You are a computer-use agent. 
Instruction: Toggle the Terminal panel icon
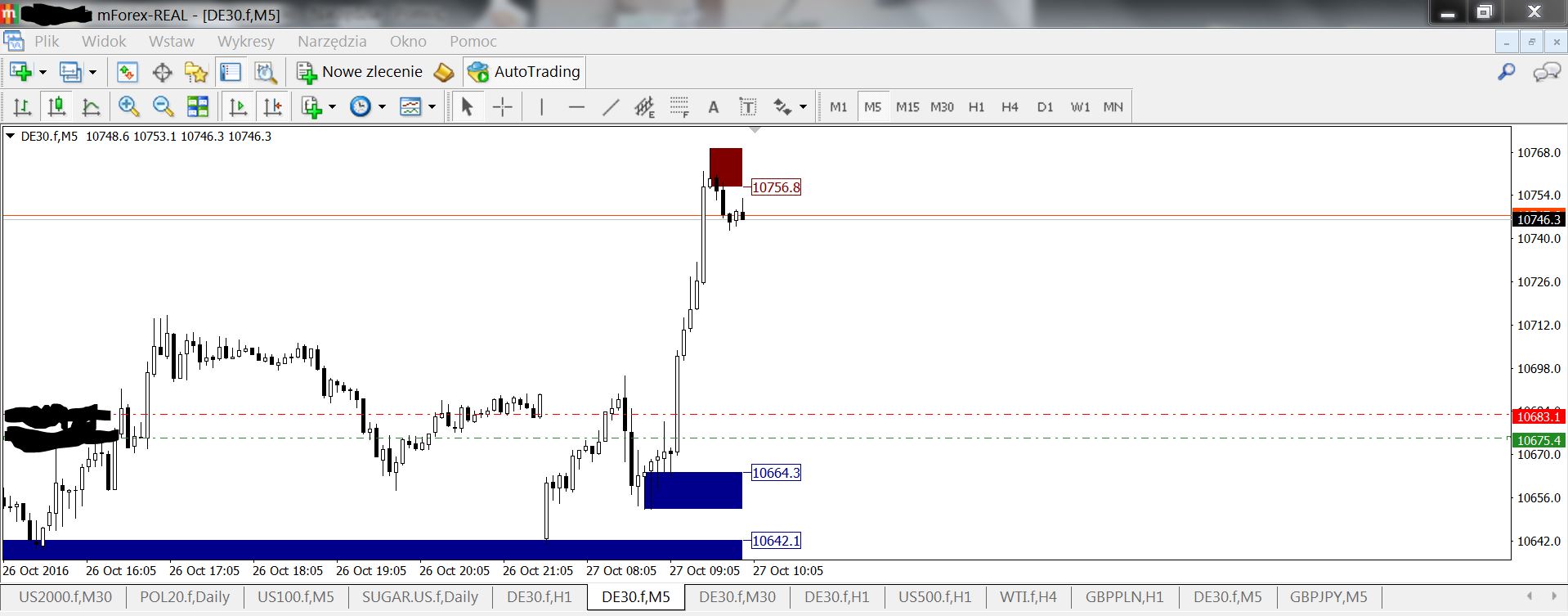click(x=231, y=72)
